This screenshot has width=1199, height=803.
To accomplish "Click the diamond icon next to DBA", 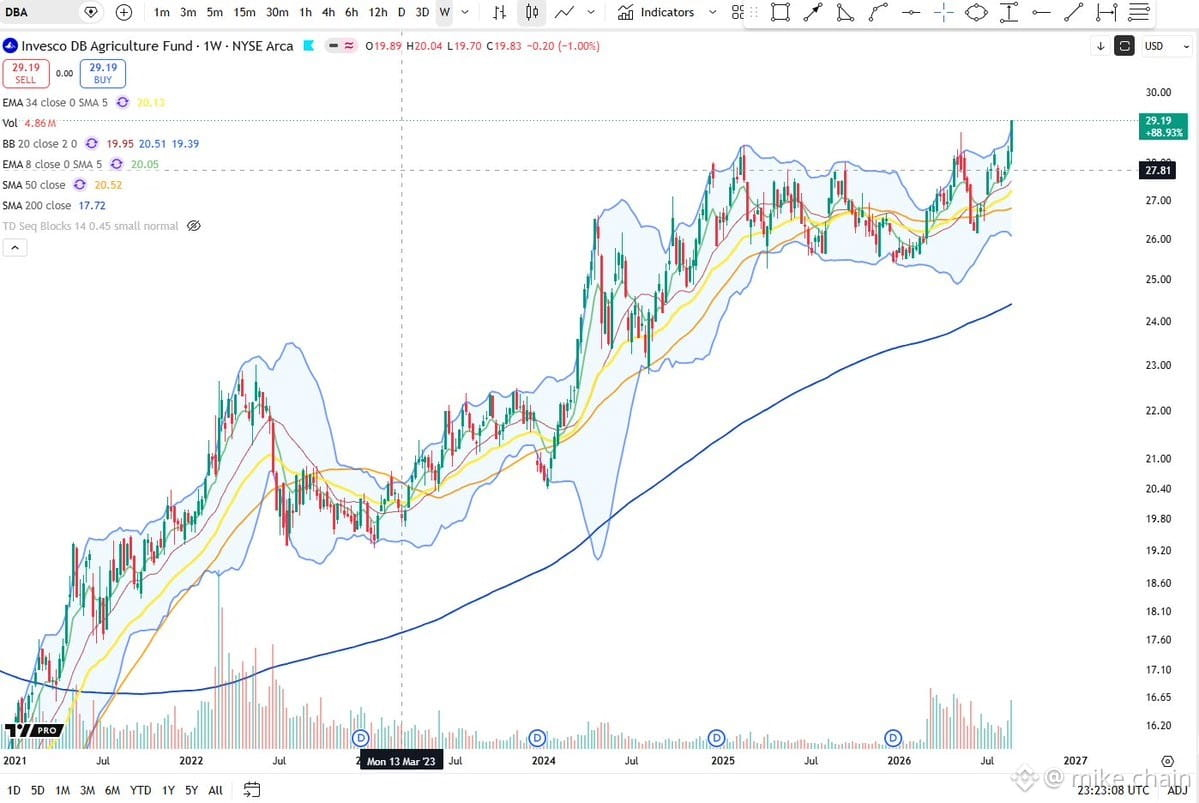I will pyautogui.click(x=91, y=12).
